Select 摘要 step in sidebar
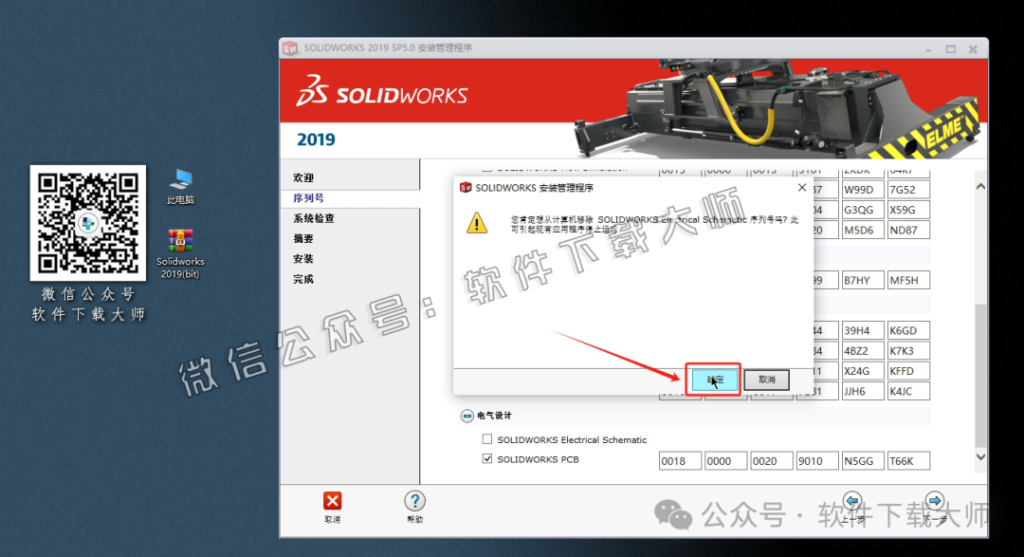This screenshot has height=557, width=1024. pos(303,238)
